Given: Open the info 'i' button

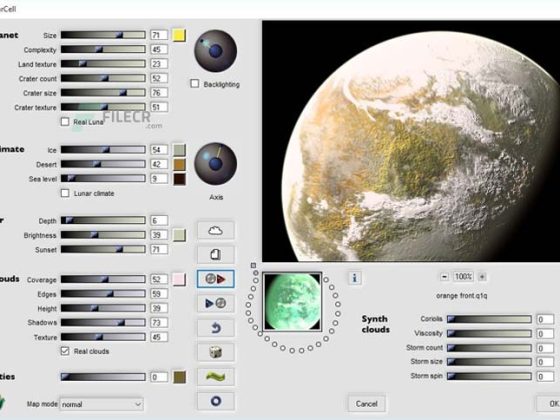Looking at the screenshot, I should click(354, 278).
